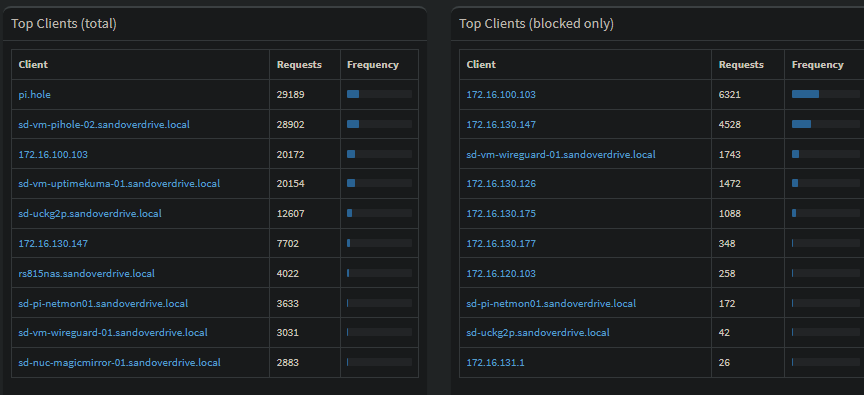Click frequency bar for blocked 172.16.100.103
Viewport: 864px width, 395px height.
pyautogui.click(x=825, y=94)
